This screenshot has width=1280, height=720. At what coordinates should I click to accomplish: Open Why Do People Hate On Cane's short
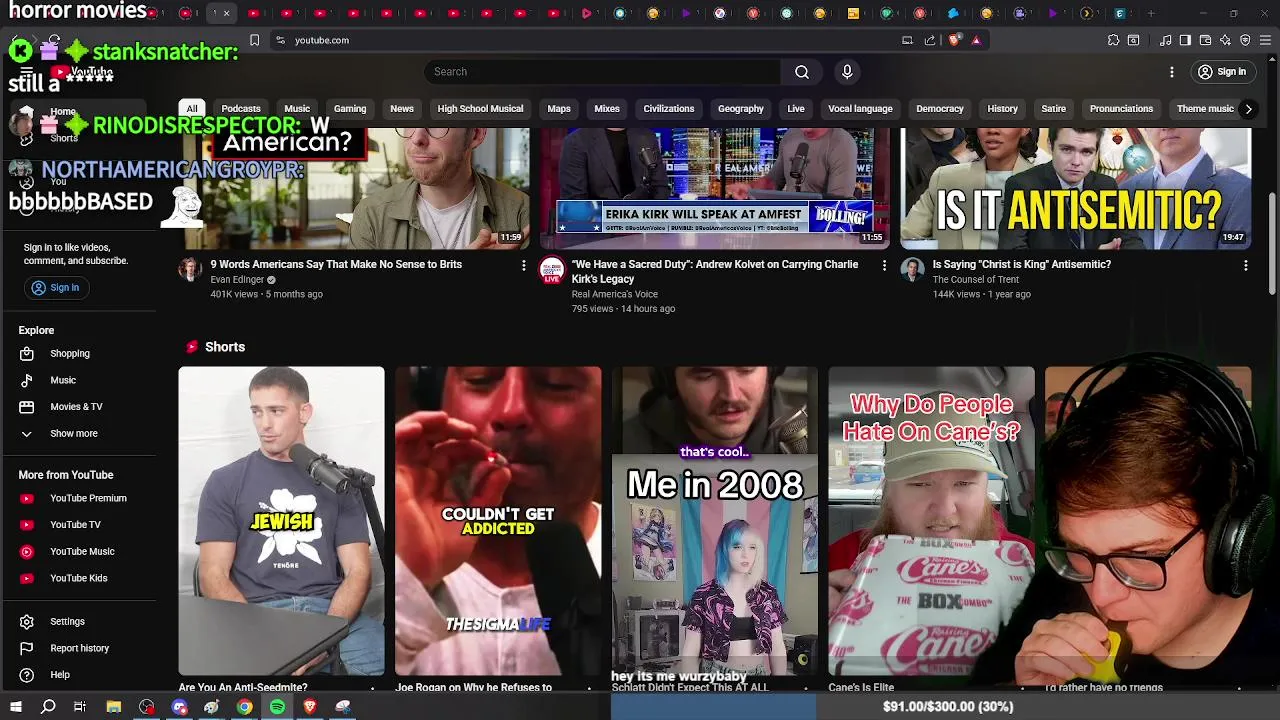click(x=931, y=521)
